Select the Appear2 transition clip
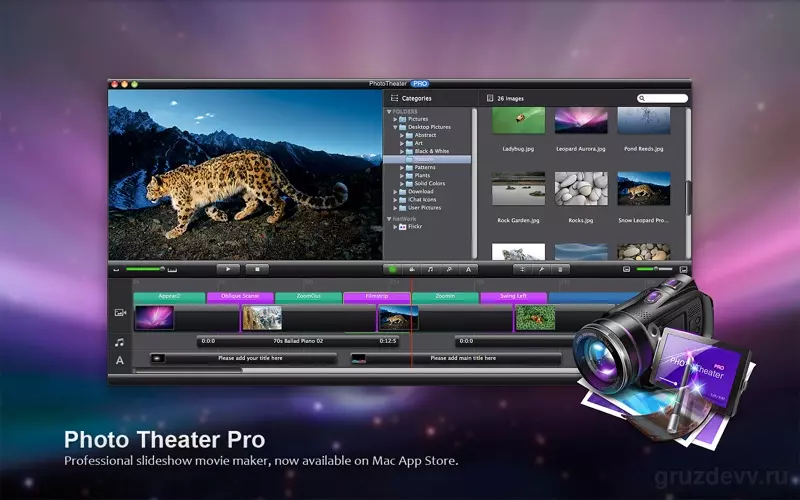 (x=169, y=297)
